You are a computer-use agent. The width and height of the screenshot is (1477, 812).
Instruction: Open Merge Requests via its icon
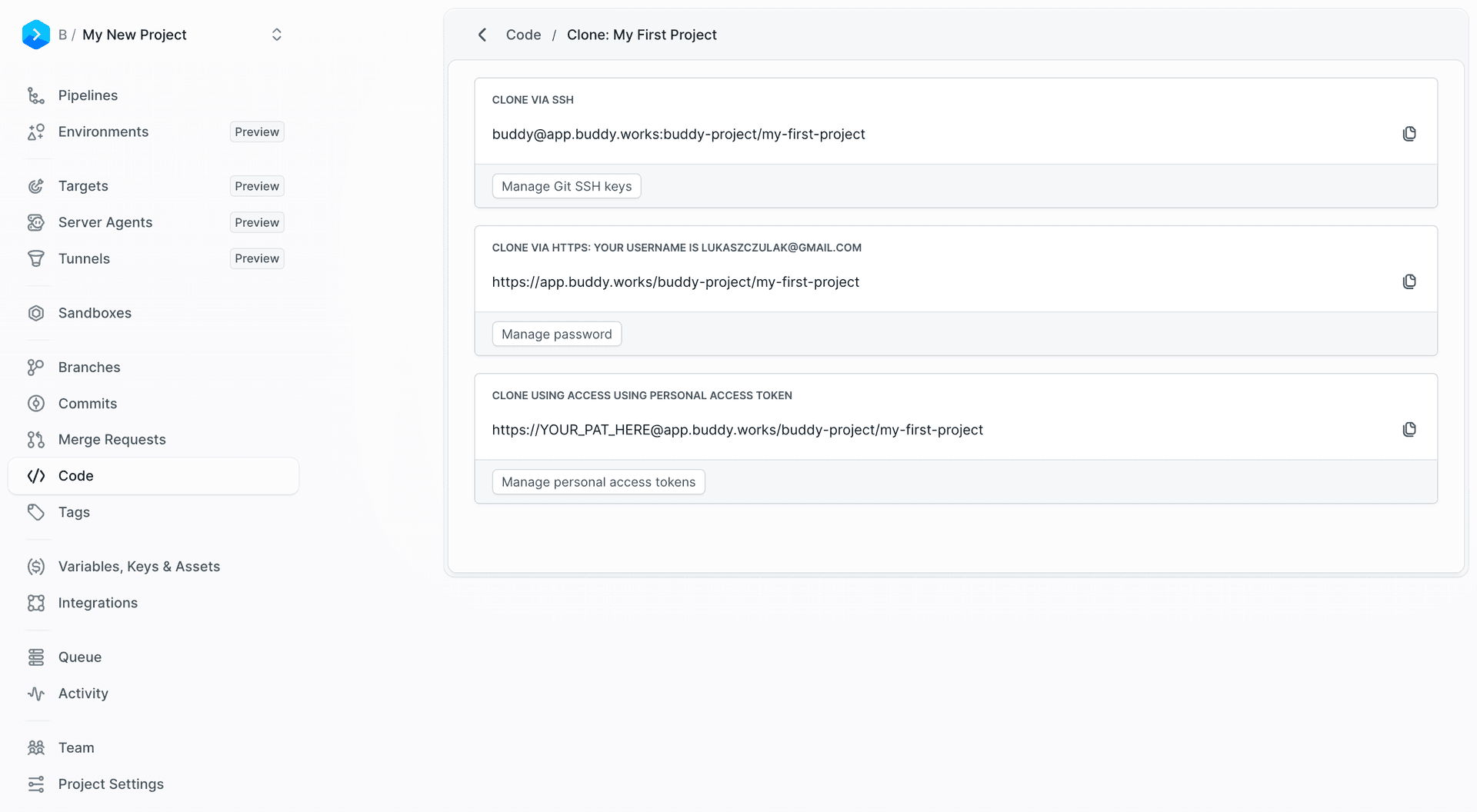pyautogui.click(x=36, y=439)
